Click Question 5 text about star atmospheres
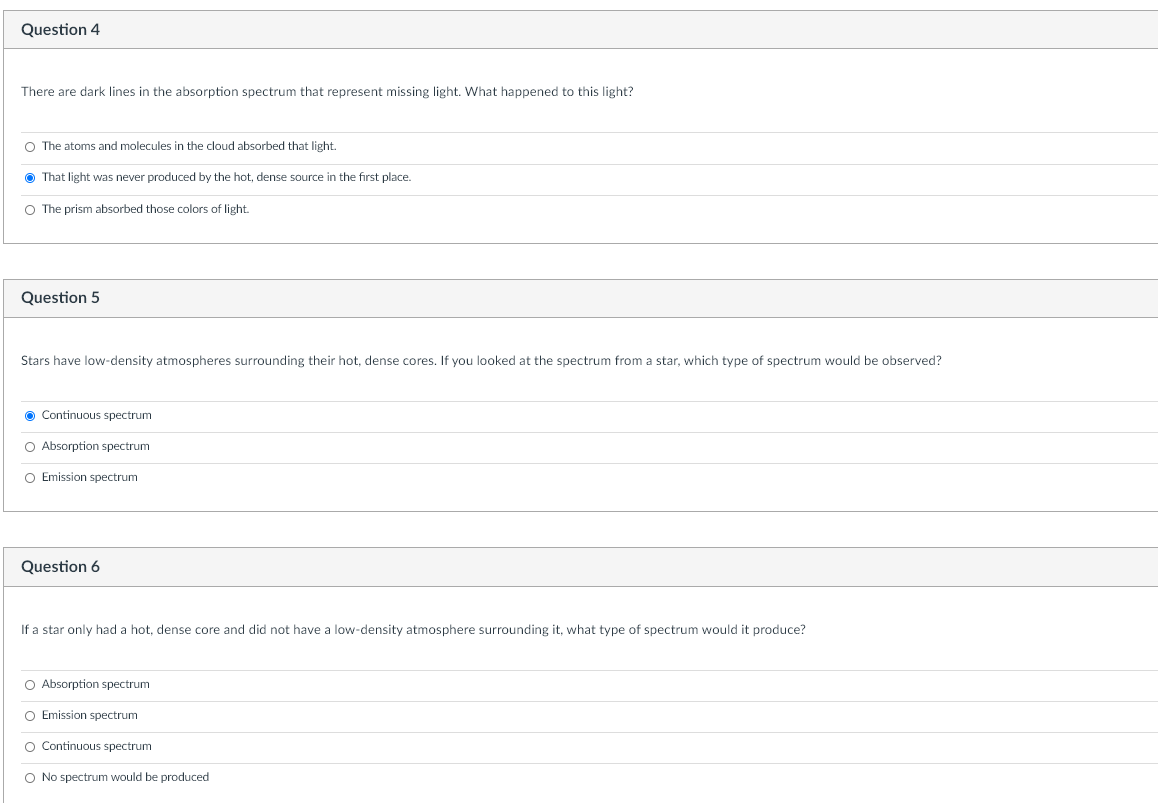This screenshot has width=1158, height=803. point(481,361)
